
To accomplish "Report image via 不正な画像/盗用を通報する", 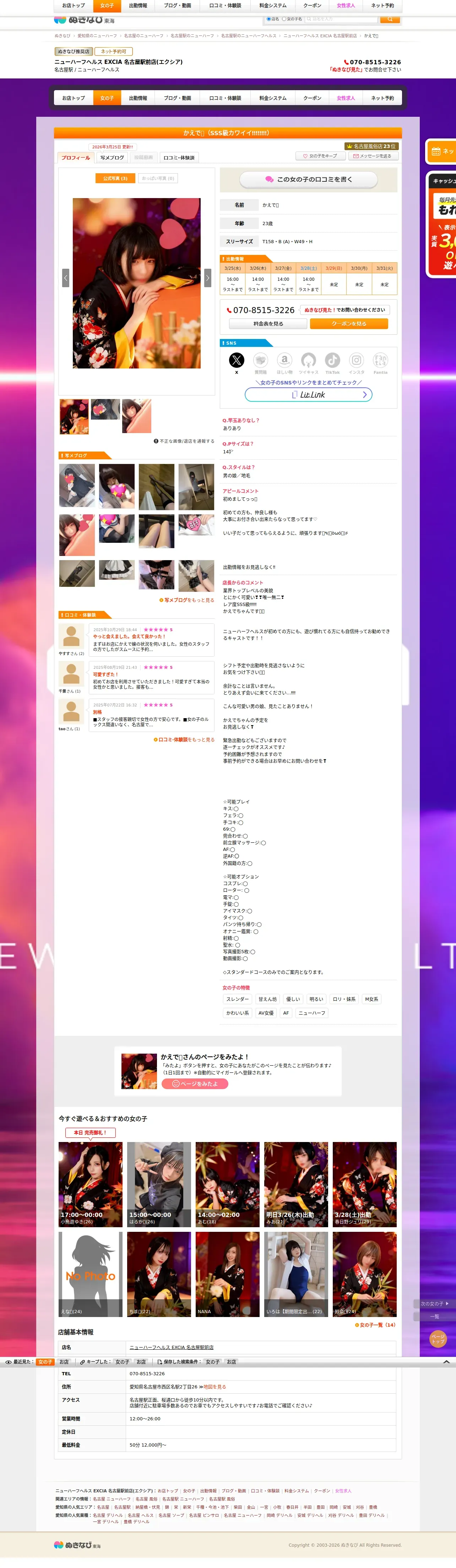I will pyautogui.click(x=184, y=441).
